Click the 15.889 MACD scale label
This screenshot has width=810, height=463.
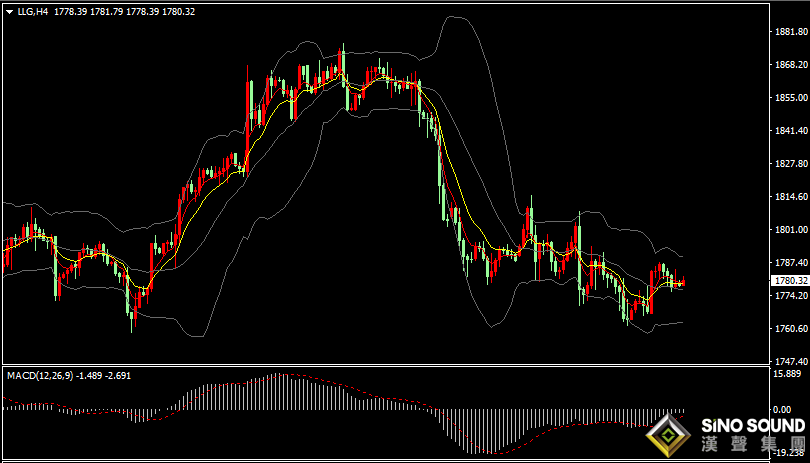(x=789, y=373)
